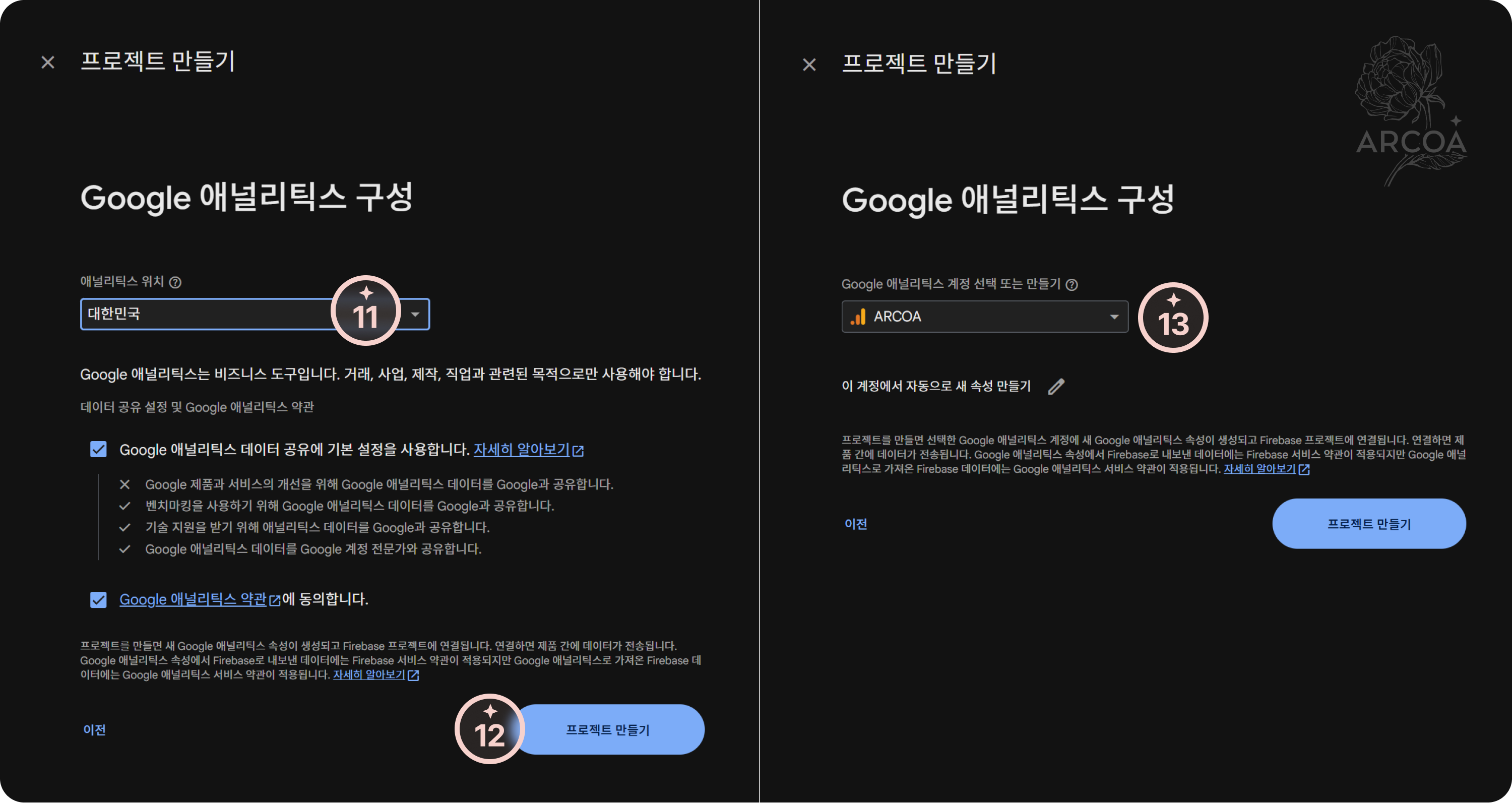
Task: Open 자세히 알아보기 link in right panel description
Action: (x=1259, y=469)
